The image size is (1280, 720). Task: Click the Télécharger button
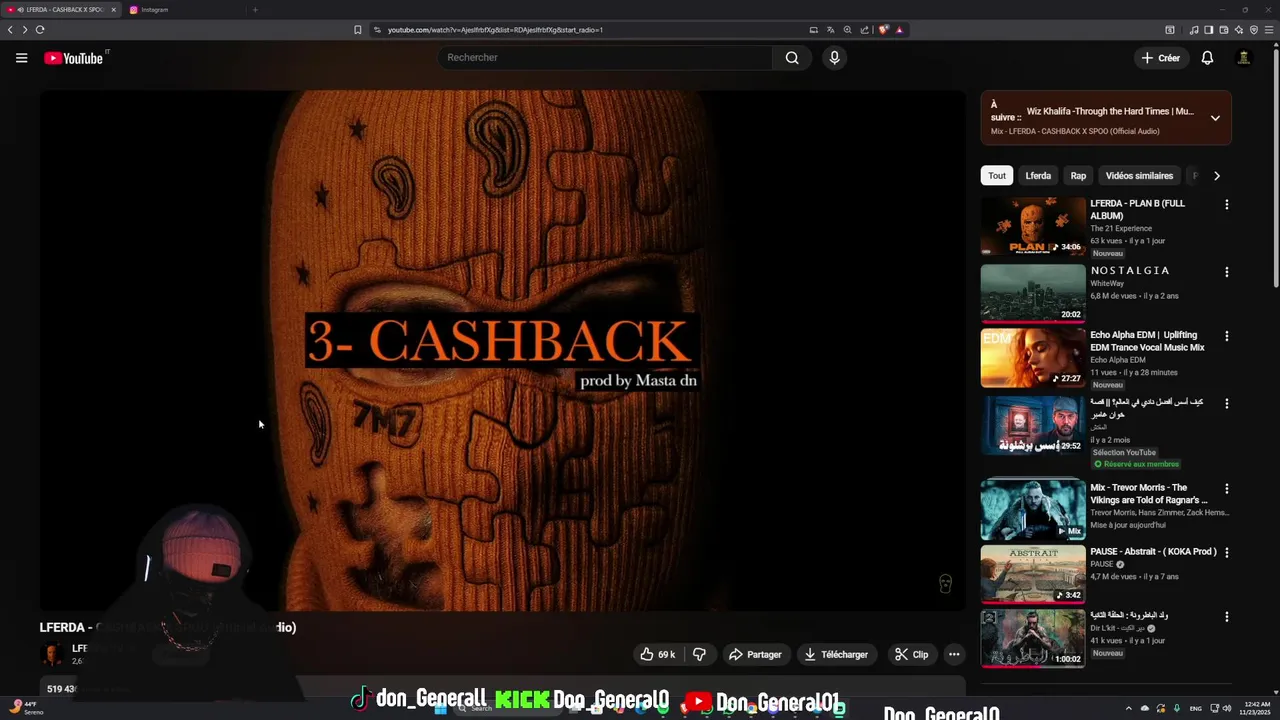coord(836,654)
